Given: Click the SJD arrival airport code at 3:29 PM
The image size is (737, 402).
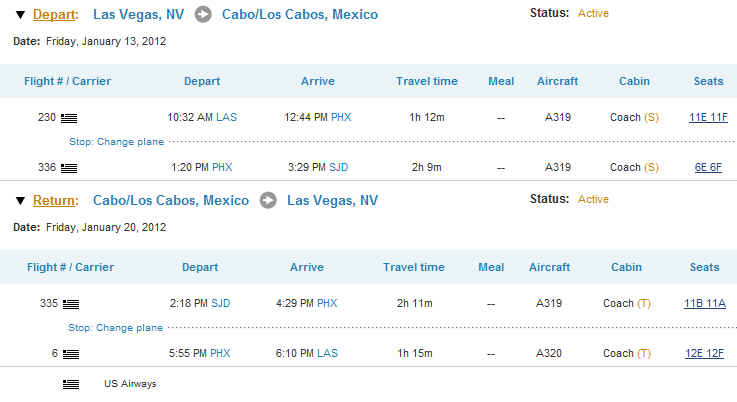Looking at the screenshot, I should pos(338,167).
